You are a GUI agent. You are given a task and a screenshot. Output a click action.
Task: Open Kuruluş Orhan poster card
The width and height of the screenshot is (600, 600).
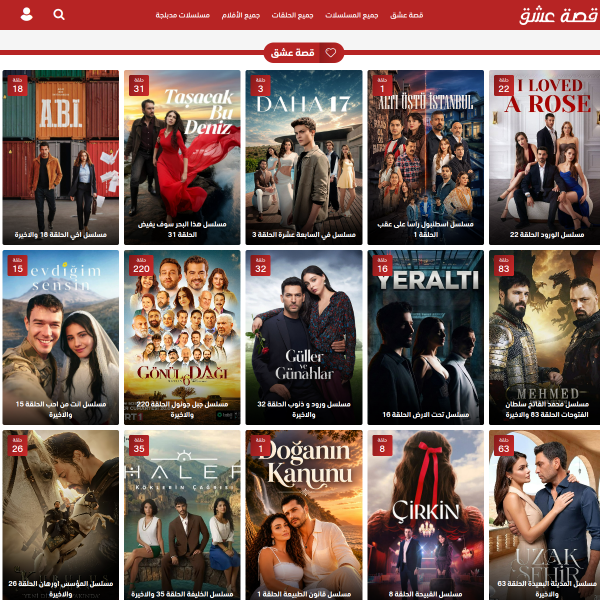(60, 515)
